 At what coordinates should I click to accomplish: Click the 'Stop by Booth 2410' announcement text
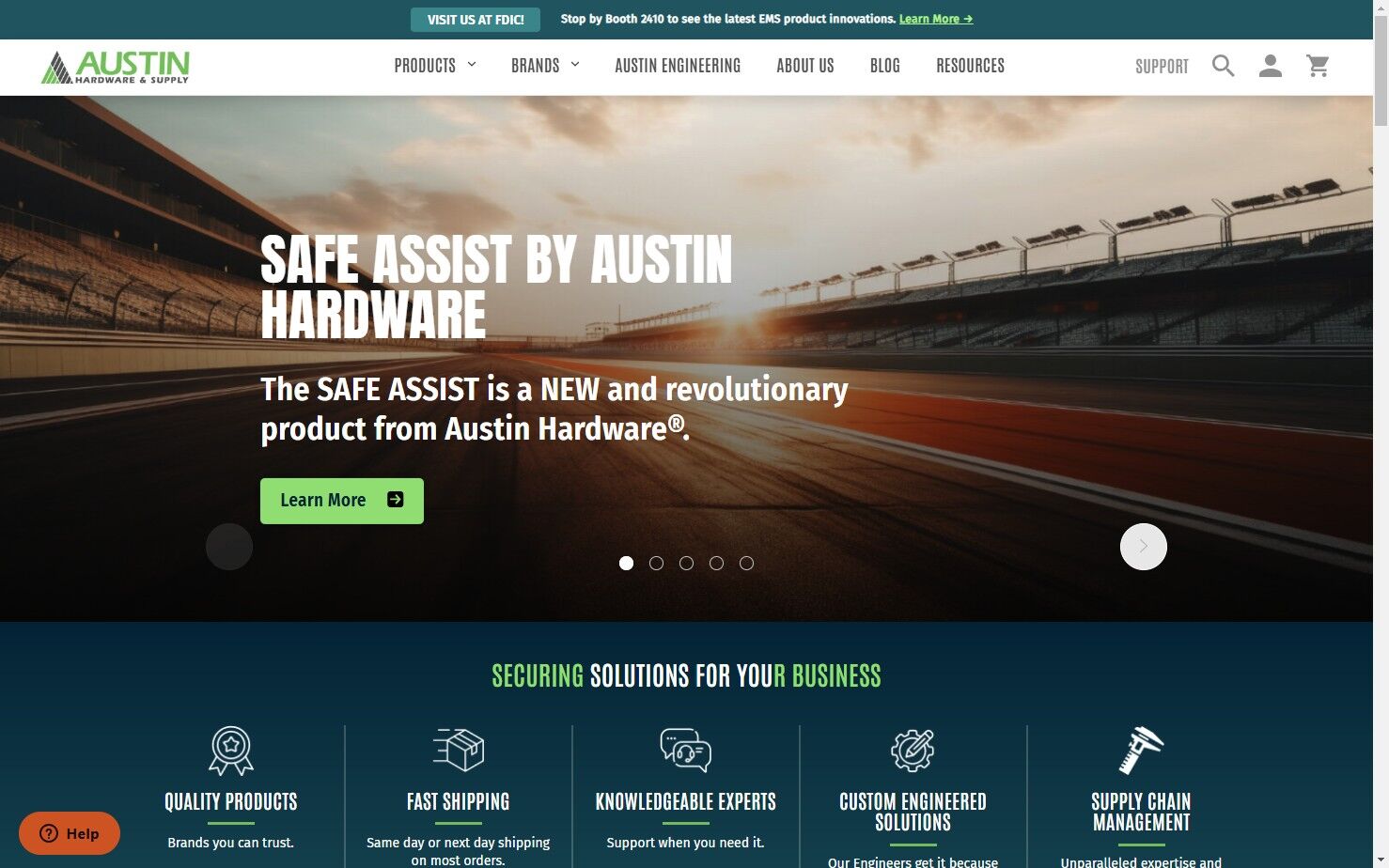pos(728,19)
